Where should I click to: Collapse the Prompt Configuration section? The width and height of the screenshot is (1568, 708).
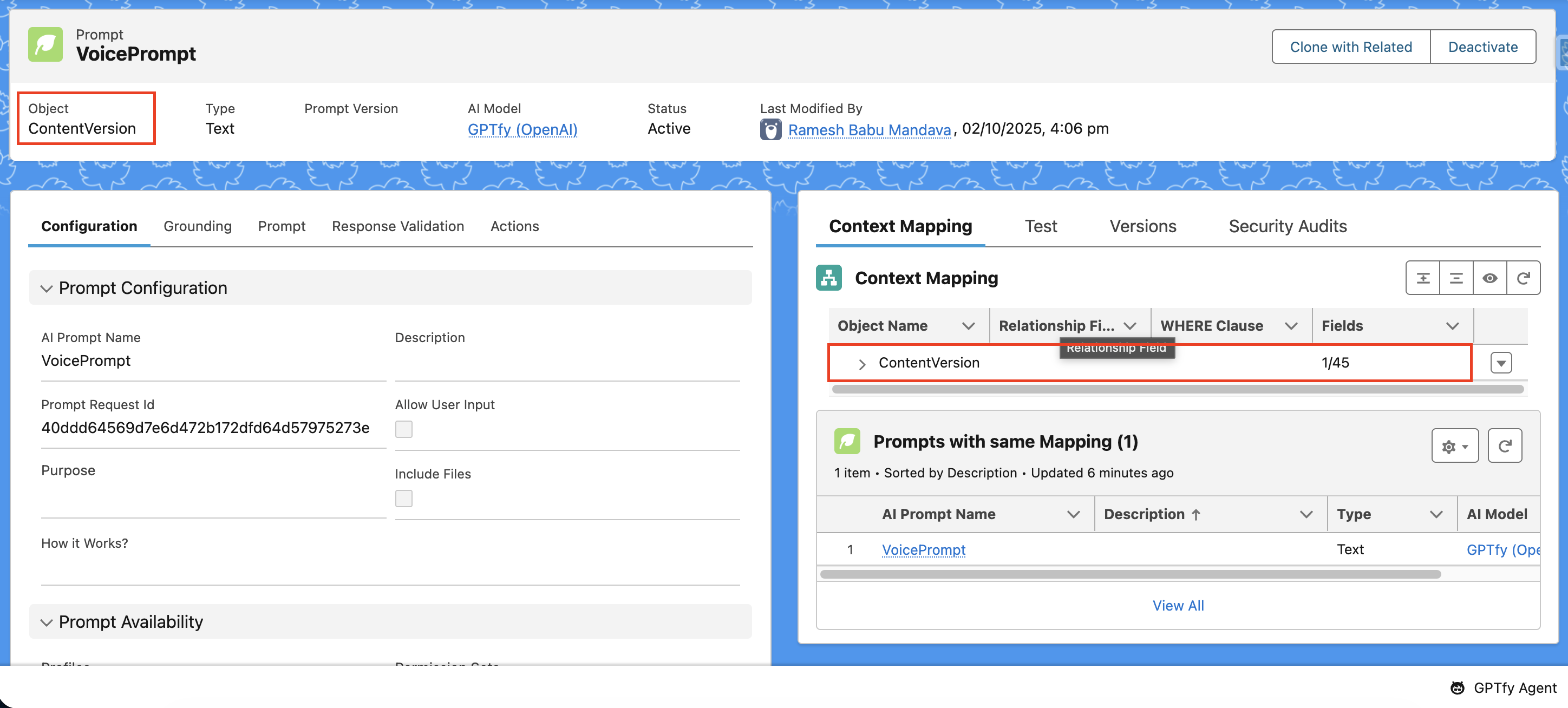[46, 289]
